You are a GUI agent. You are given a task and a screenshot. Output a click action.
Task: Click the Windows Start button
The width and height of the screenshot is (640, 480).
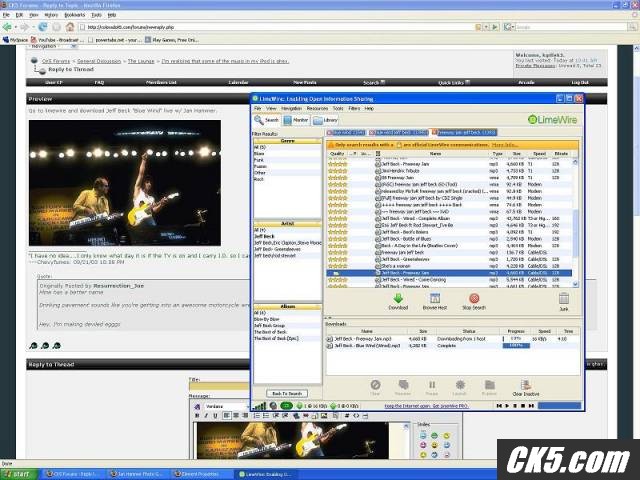coord(18,474)
